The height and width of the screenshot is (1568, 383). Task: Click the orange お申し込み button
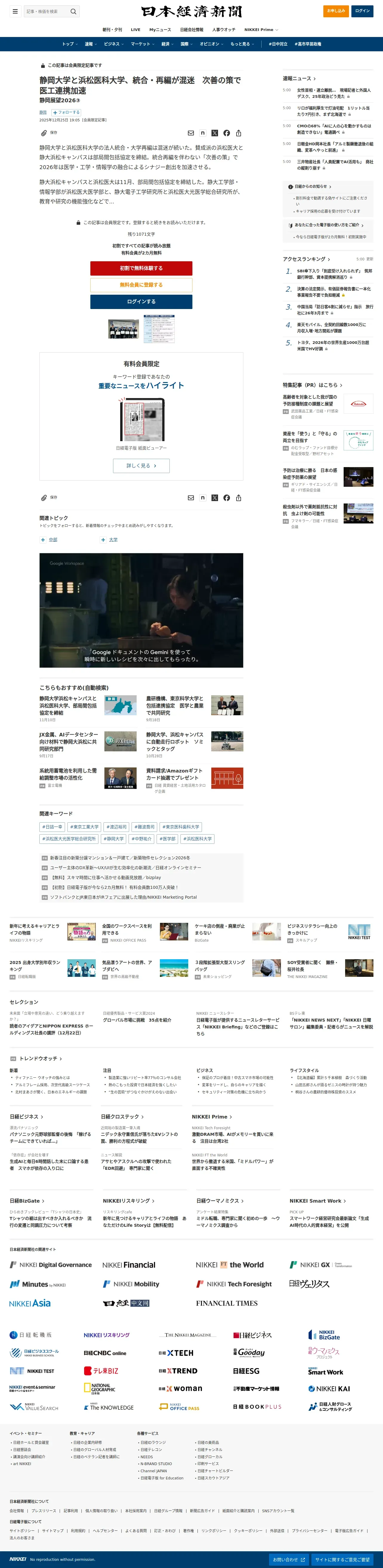pyautogui.click(x=336, y=11)
